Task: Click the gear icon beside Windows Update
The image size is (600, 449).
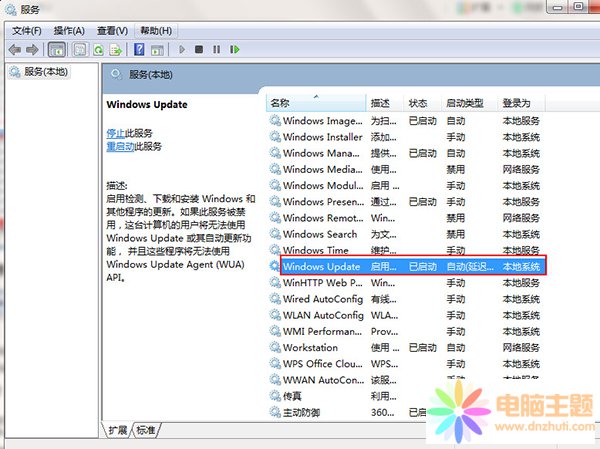Action: tap(274, 266)
